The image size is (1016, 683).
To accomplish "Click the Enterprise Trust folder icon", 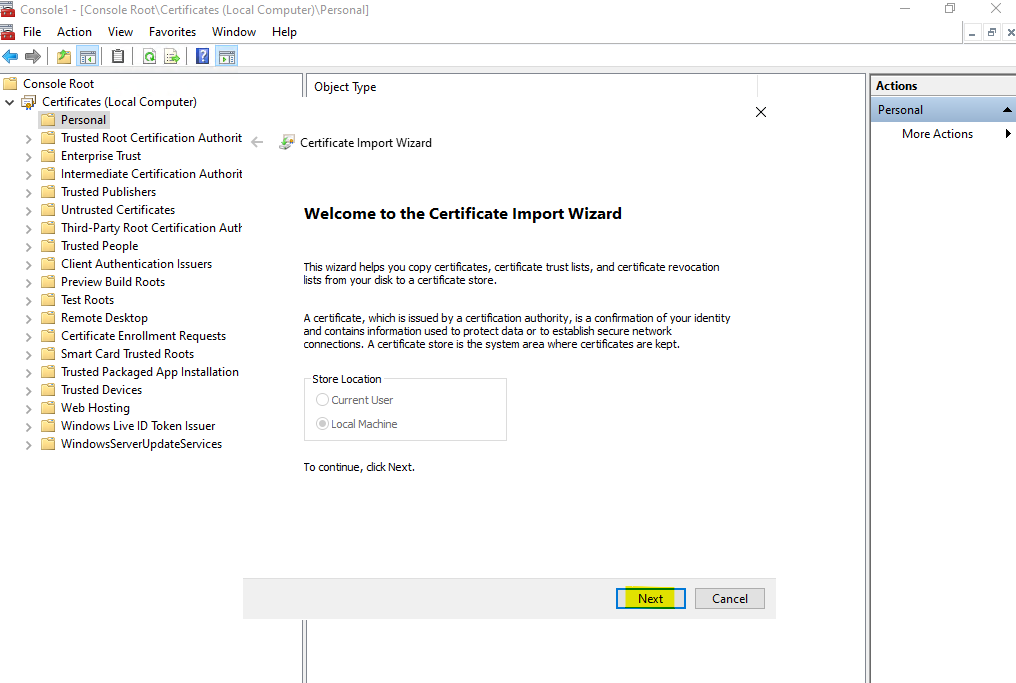I will tap(48, 156).
